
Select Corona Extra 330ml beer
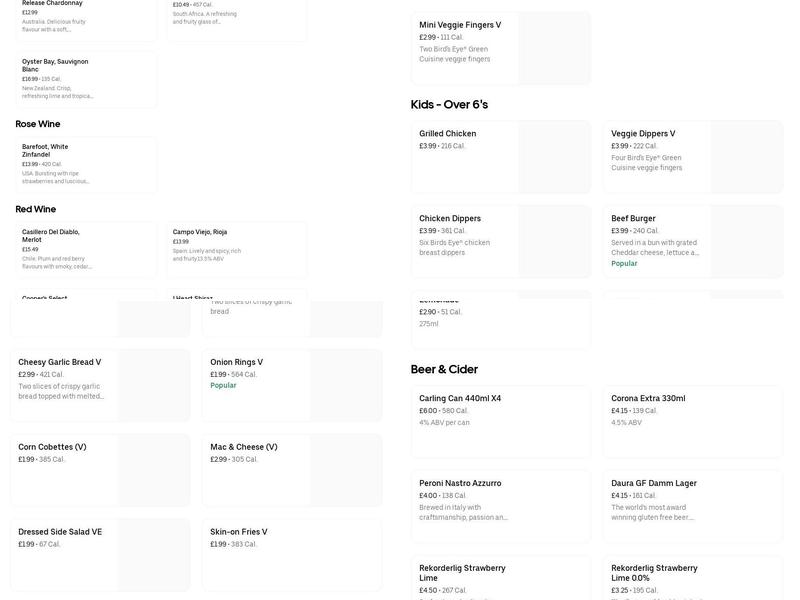click(x=693, y=421)
